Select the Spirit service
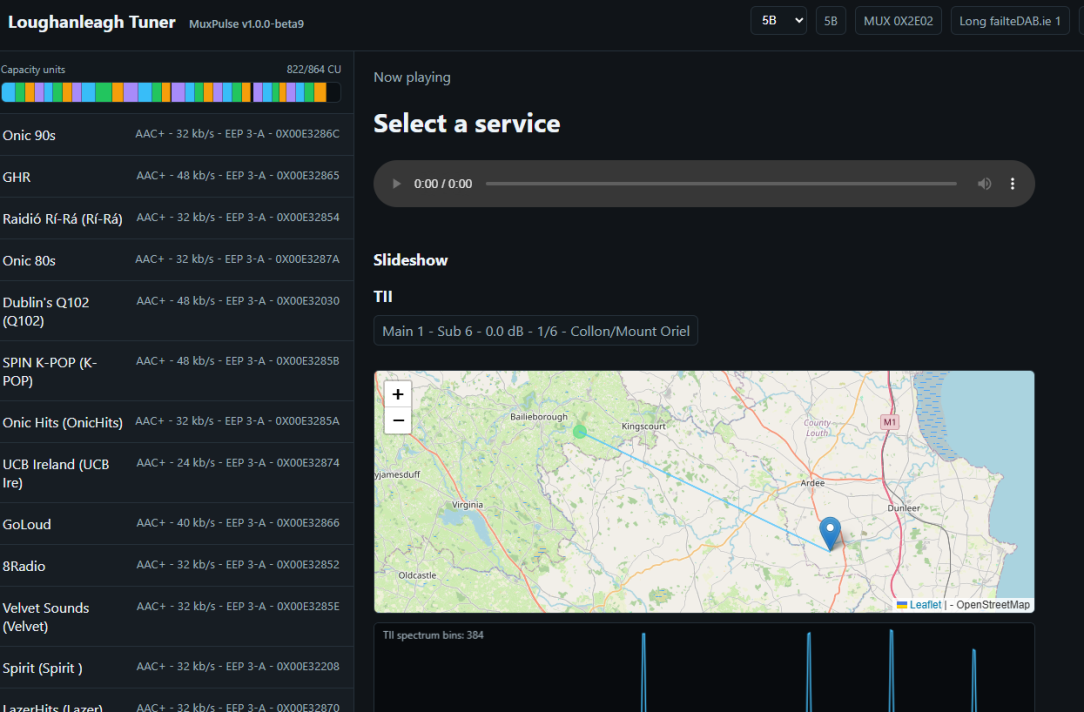 (x=177, y=668)
